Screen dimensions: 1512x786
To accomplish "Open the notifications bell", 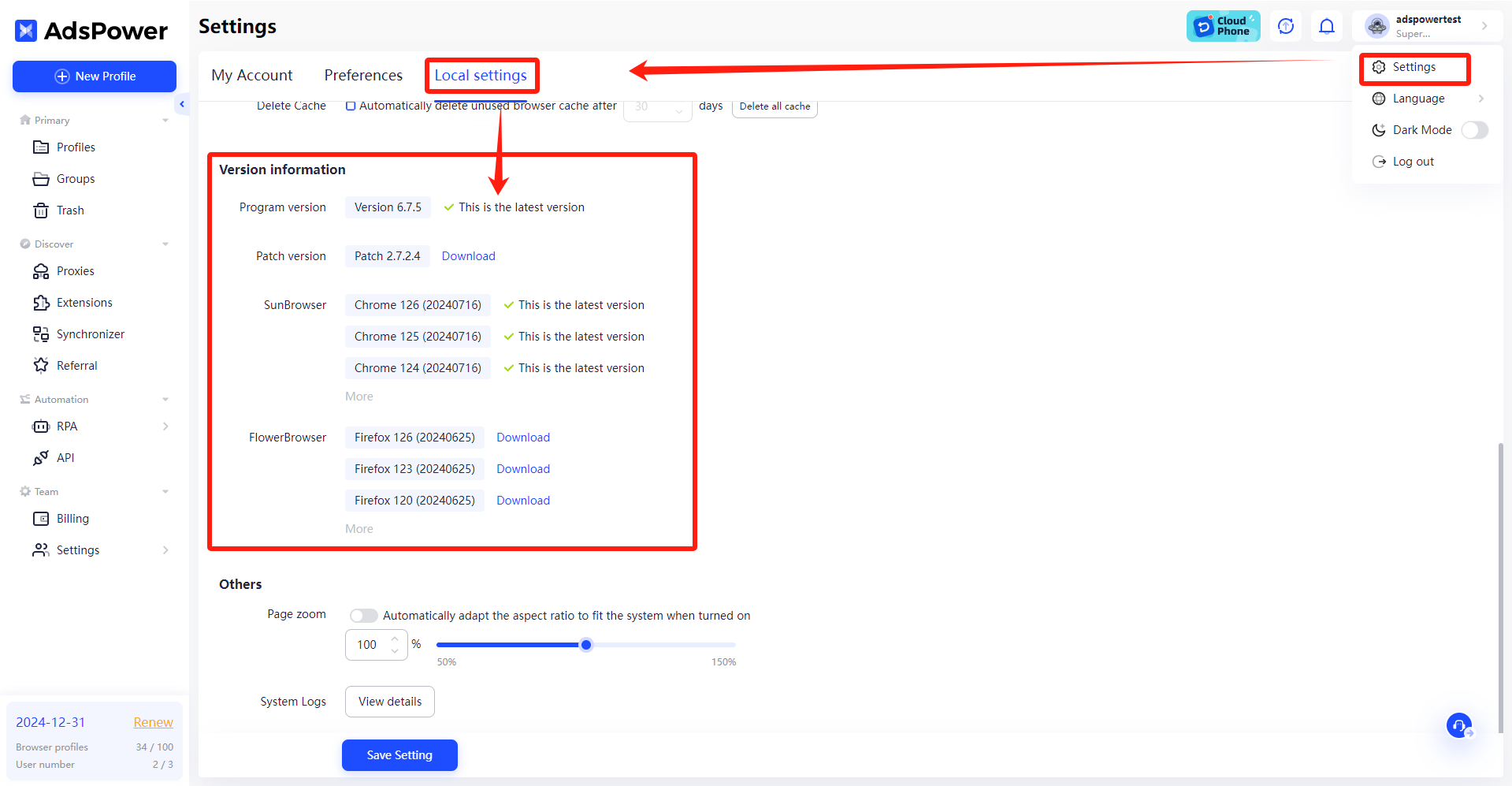I will point(1327,26).
